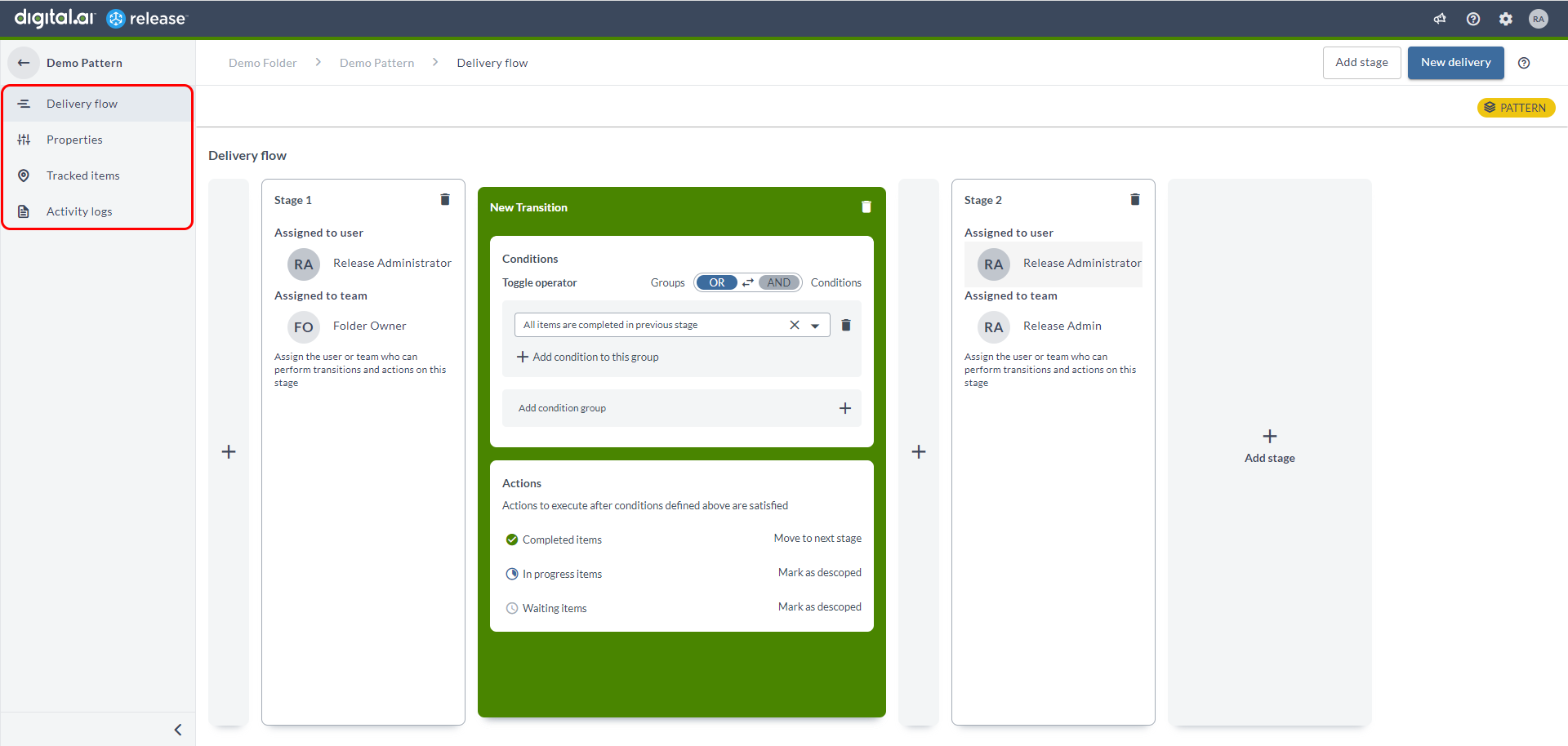Click the New Transition title

pyautogui.click(x=528, y=207)
